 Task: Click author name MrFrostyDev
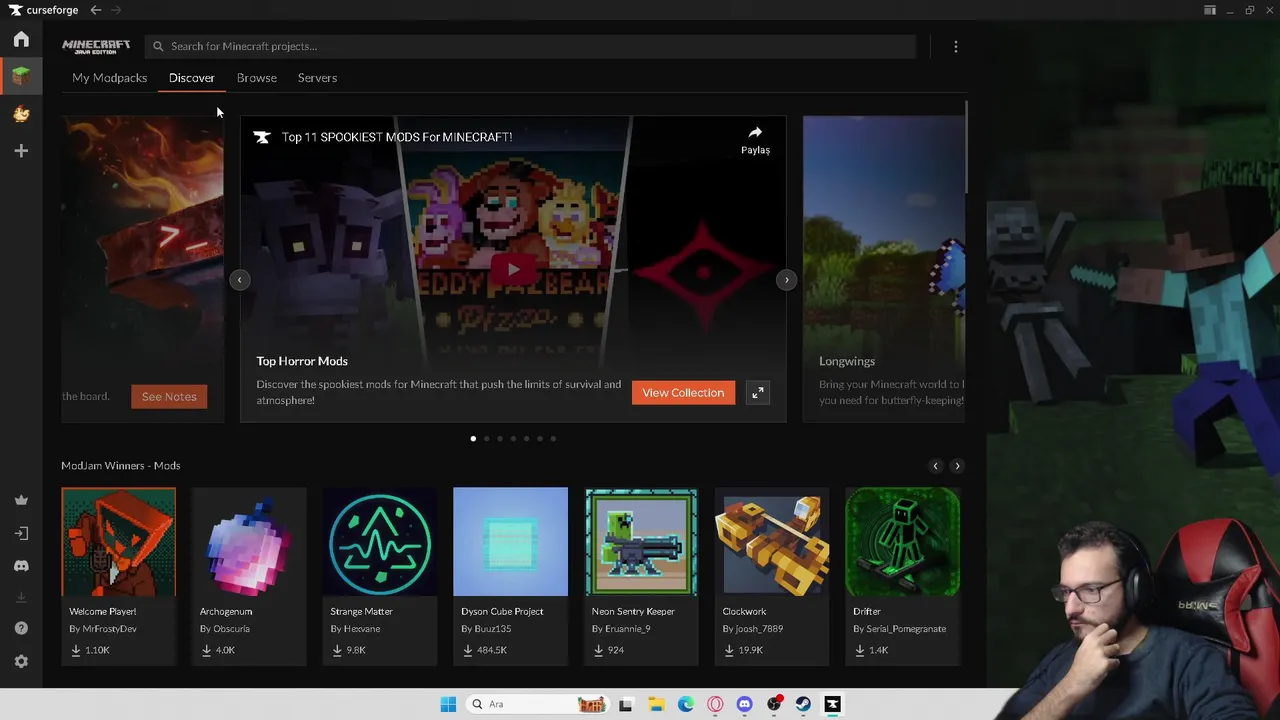pyautogui.click(x=109, y=629)
